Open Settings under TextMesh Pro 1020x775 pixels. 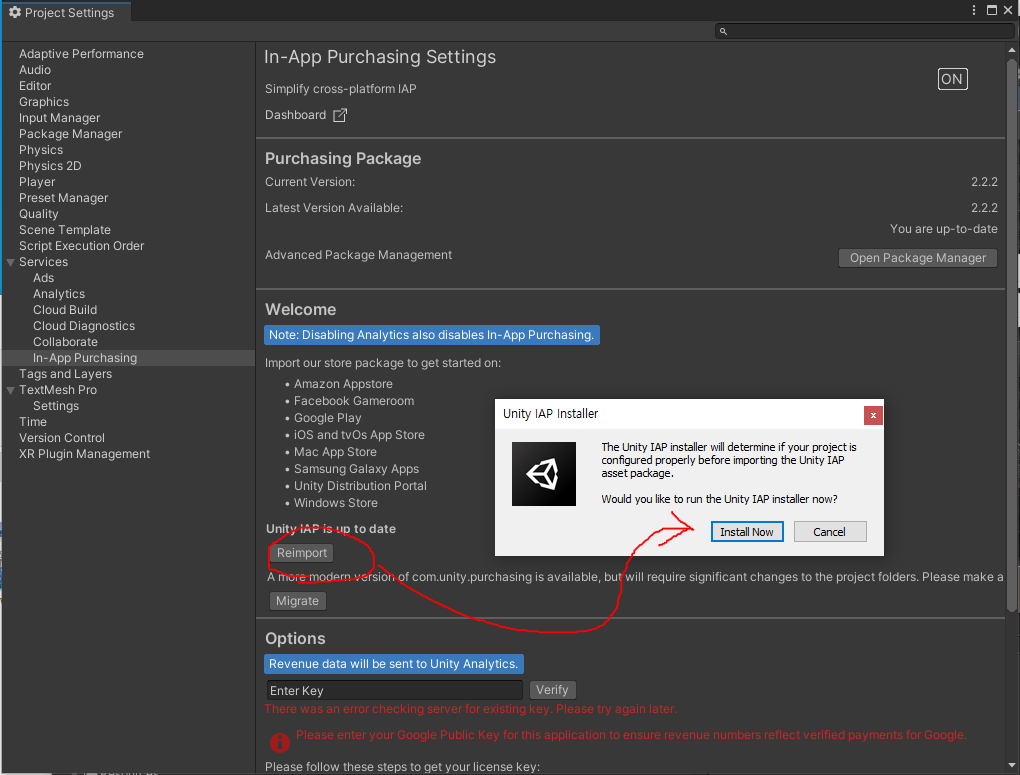(56, 406)
